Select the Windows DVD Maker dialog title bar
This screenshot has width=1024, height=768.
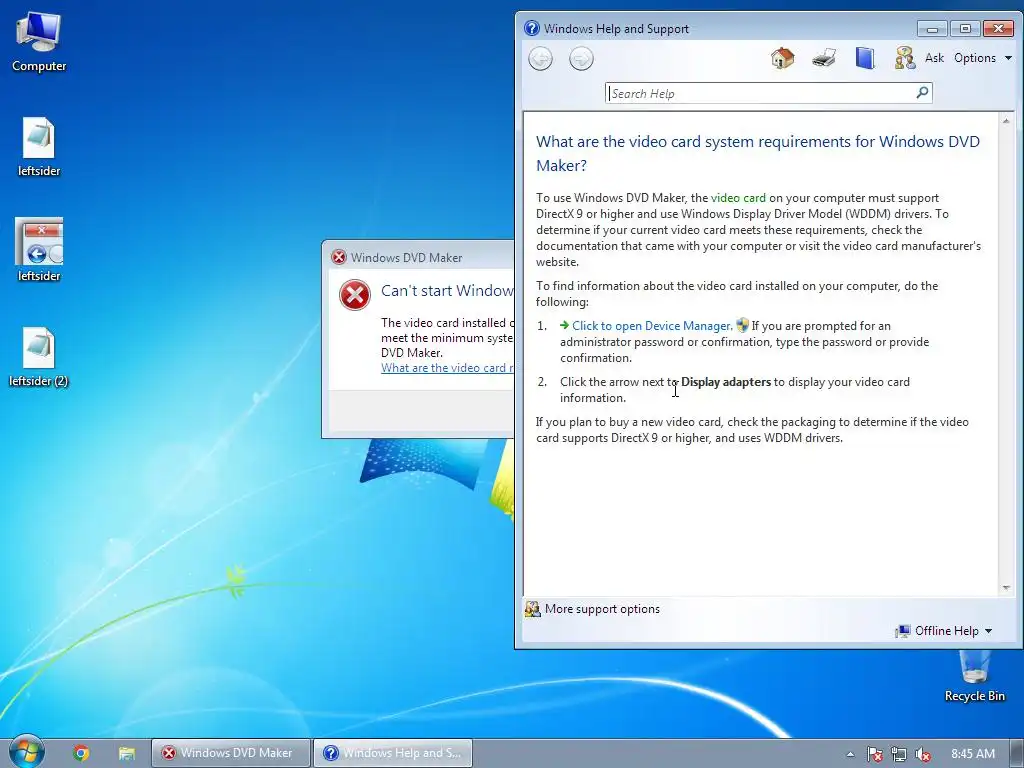tap(418, 257)
